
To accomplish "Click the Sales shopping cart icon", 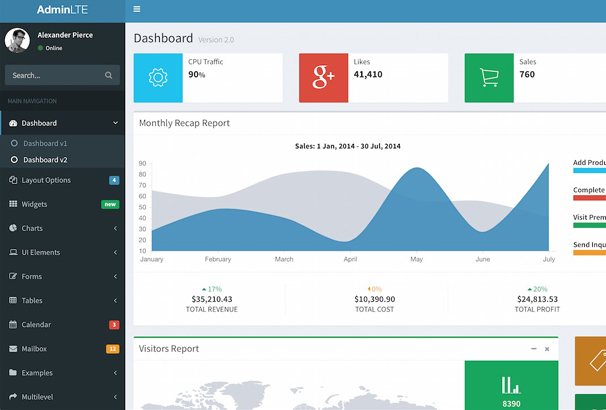I will pos(489,77).
